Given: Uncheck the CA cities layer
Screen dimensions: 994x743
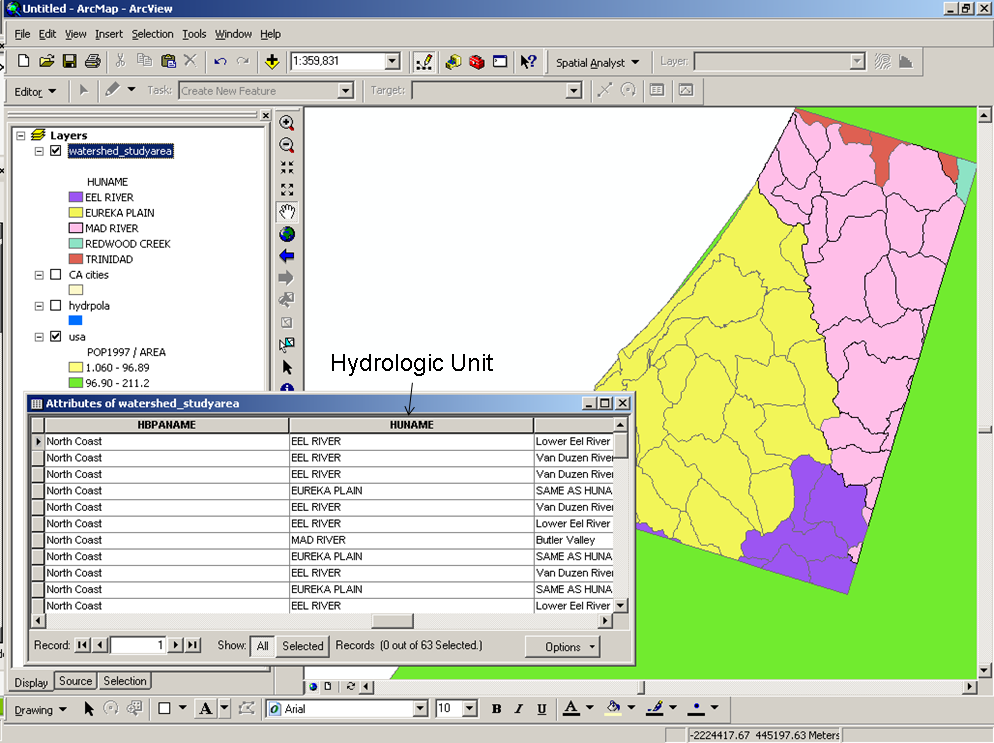Looking at the screenshot, I should click(x=55, y=274).
